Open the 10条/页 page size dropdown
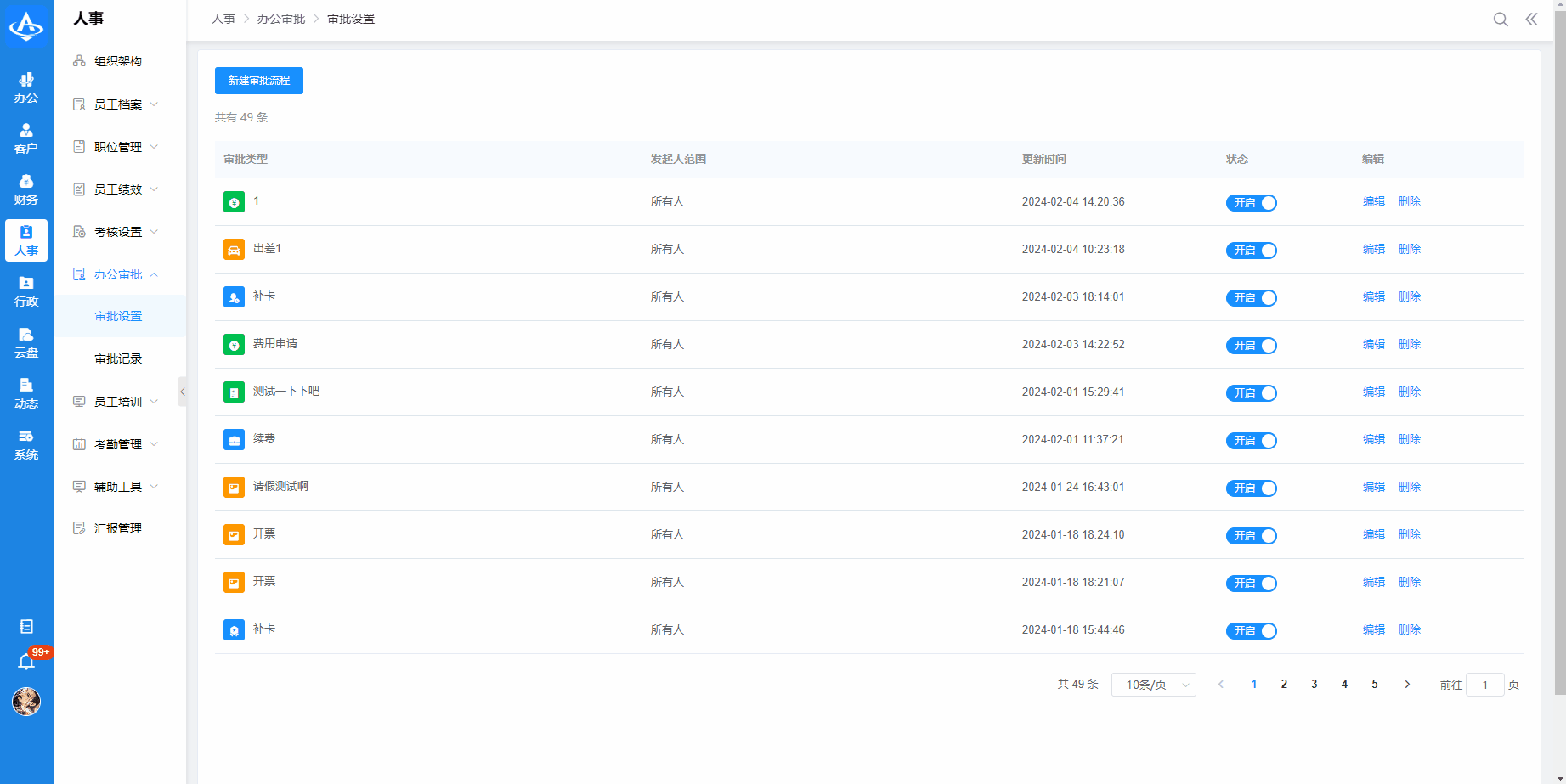This screenshot has width=1566, height=784. [1153, 685]
